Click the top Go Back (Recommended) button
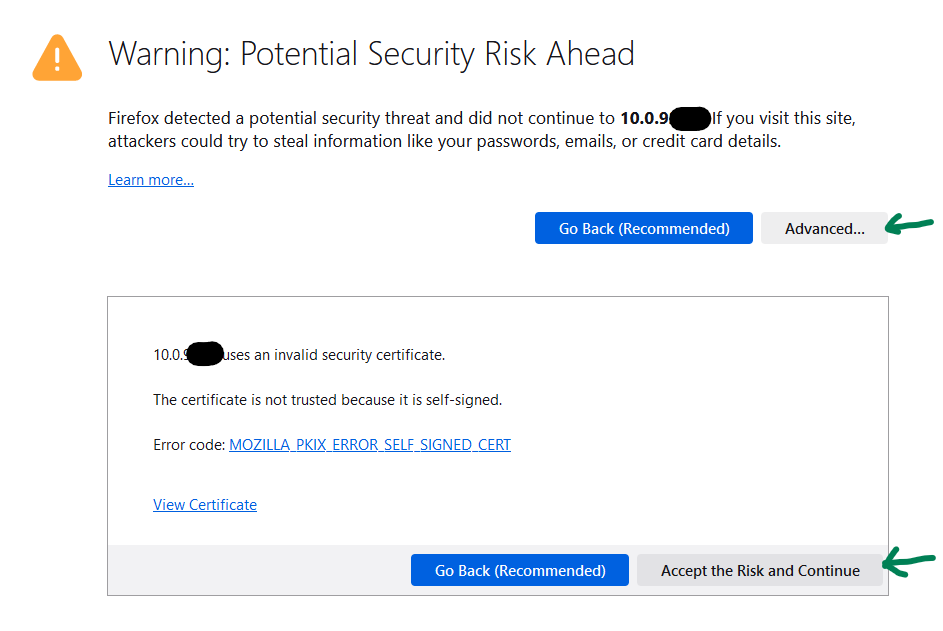Screen dimensions: 943x631 coord(644,228)
